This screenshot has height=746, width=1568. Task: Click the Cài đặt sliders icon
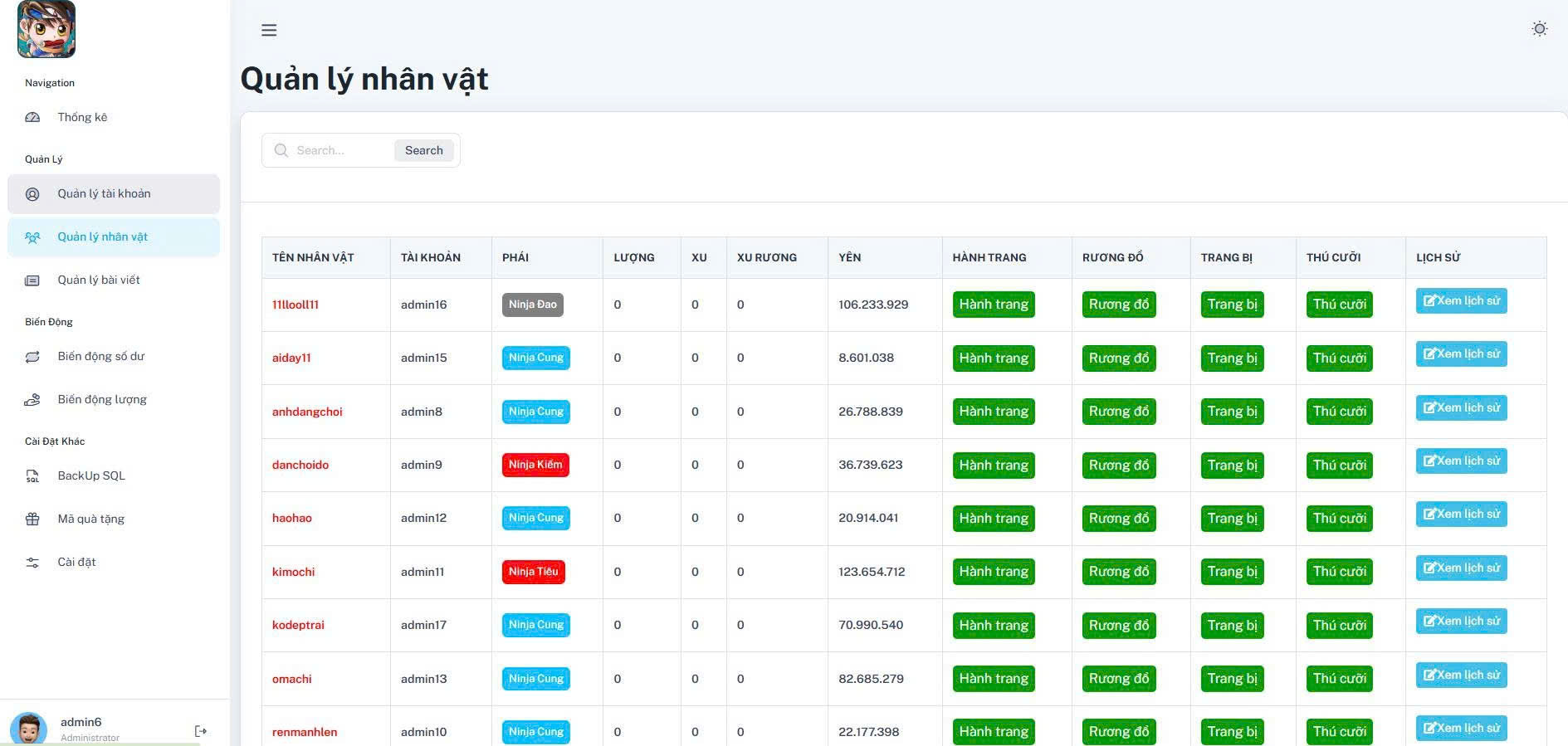32,563
